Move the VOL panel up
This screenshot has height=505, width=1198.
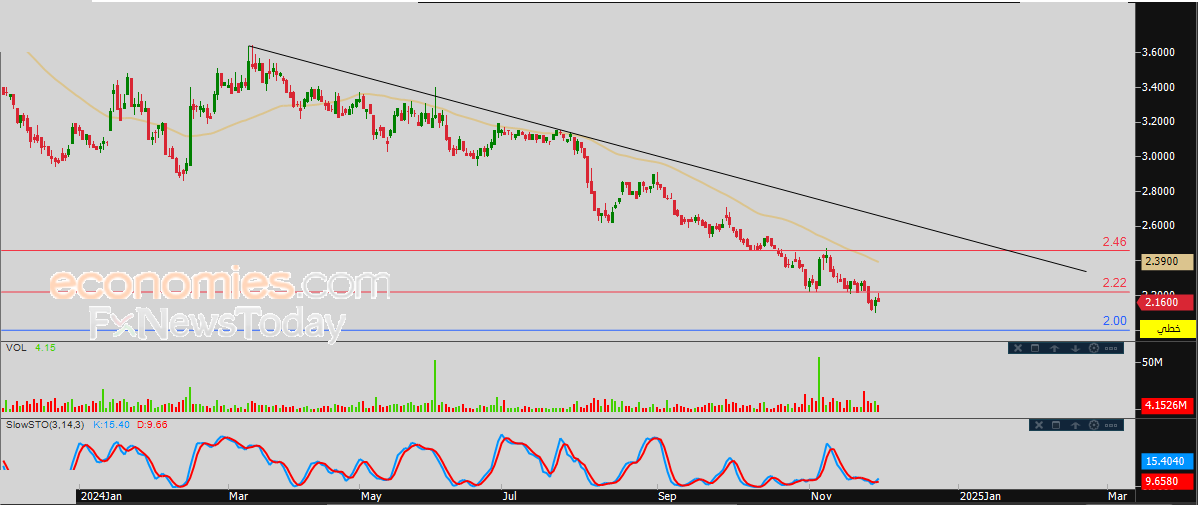tap(1054, 348)
